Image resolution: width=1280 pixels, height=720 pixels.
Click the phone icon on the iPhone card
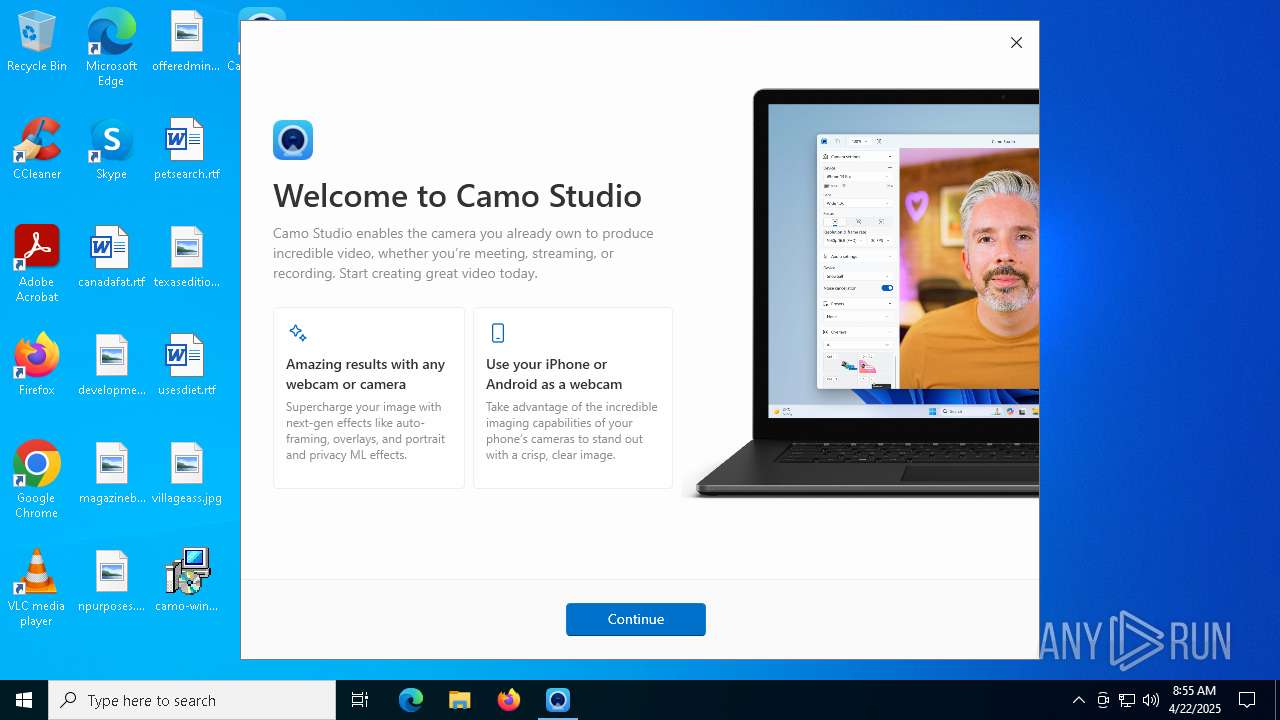point(497,333)
